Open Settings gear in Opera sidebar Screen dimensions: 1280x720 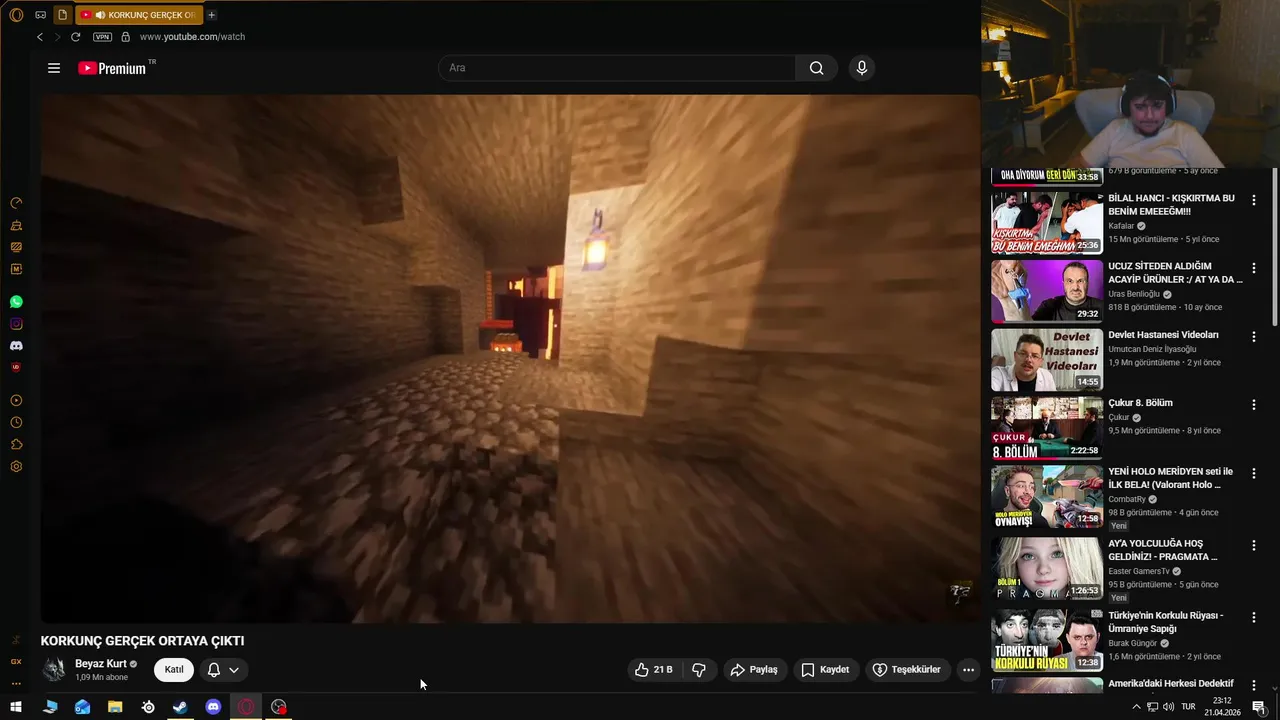tap(16, 466)
